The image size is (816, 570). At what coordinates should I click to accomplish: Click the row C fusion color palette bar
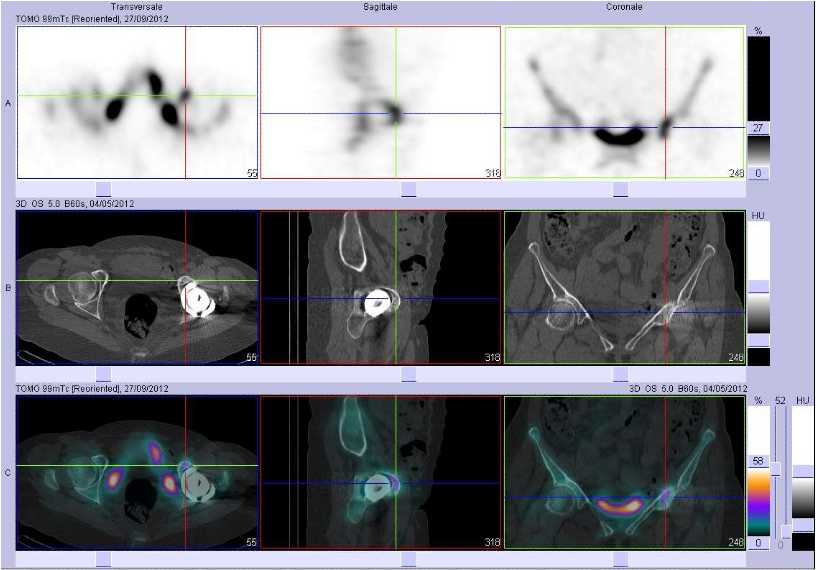pos(758,502)
